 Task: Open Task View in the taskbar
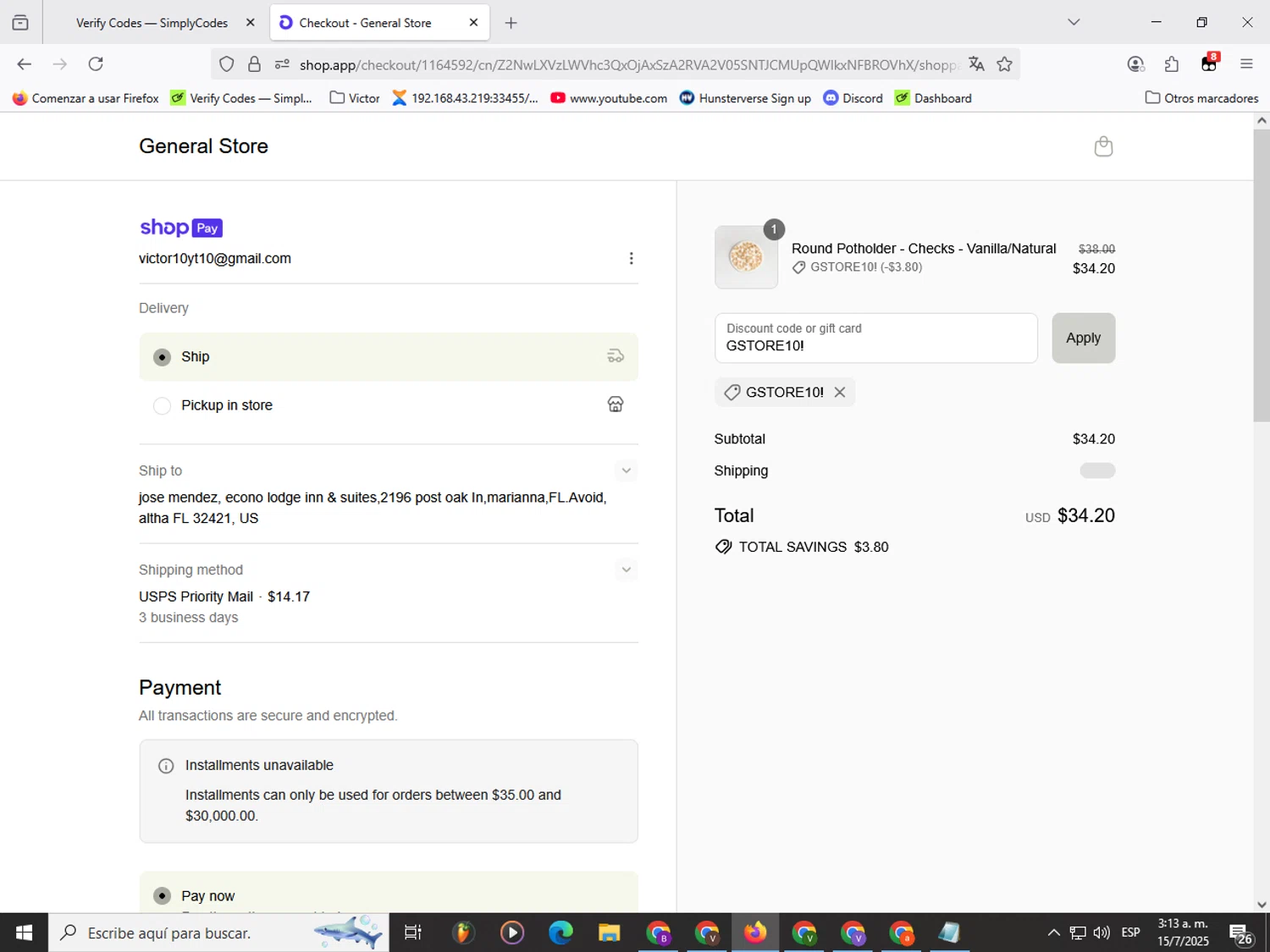point(413,933)
